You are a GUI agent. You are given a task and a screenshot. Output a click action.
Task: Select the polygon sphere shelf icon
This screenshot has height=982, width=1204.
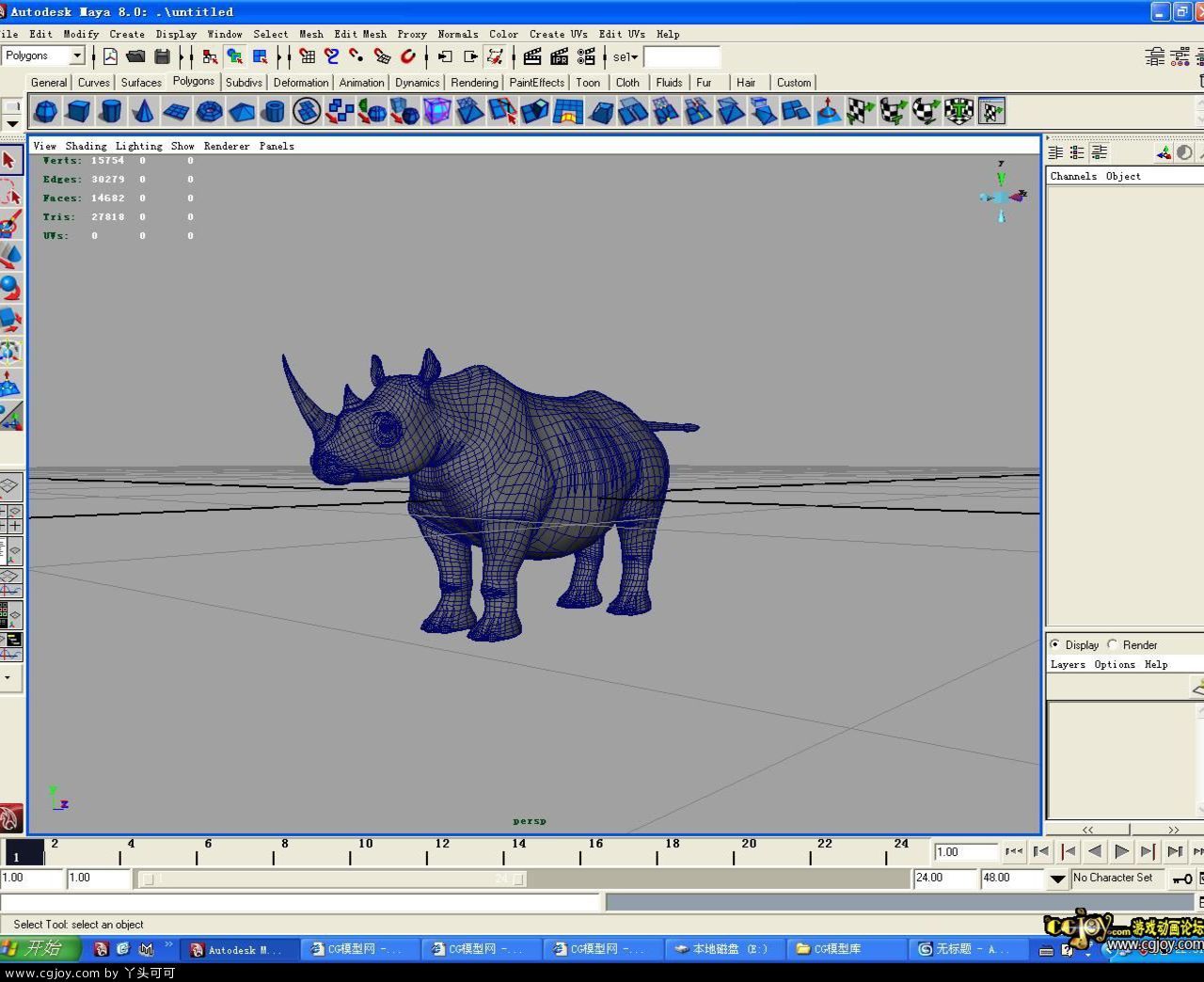(x=45, y=112)
